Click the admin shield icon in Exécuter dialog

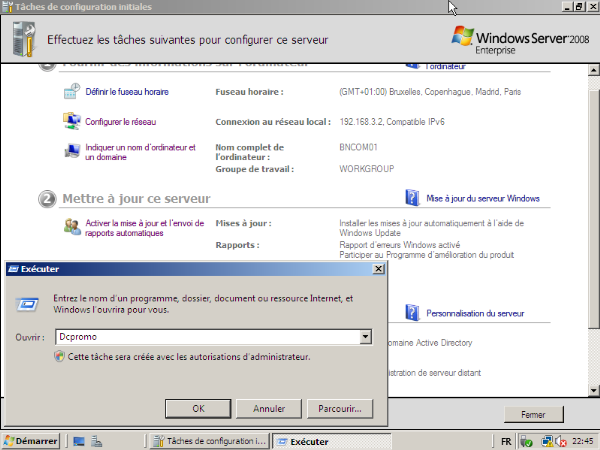click(59, 356)
